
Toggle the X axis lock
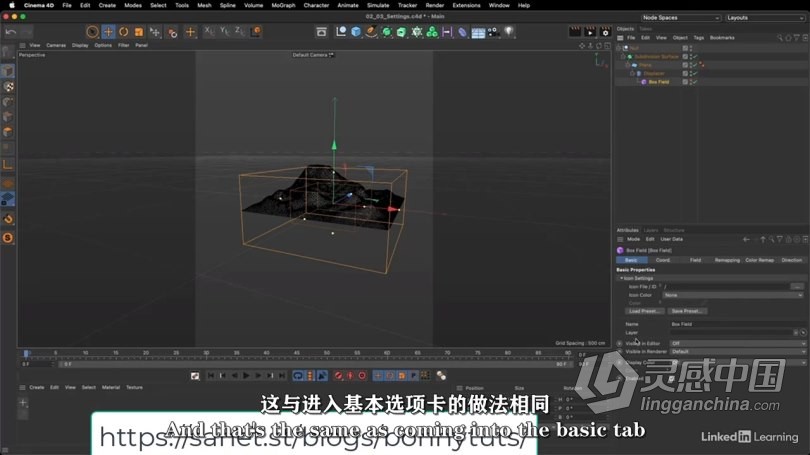[x=209, y=31]
